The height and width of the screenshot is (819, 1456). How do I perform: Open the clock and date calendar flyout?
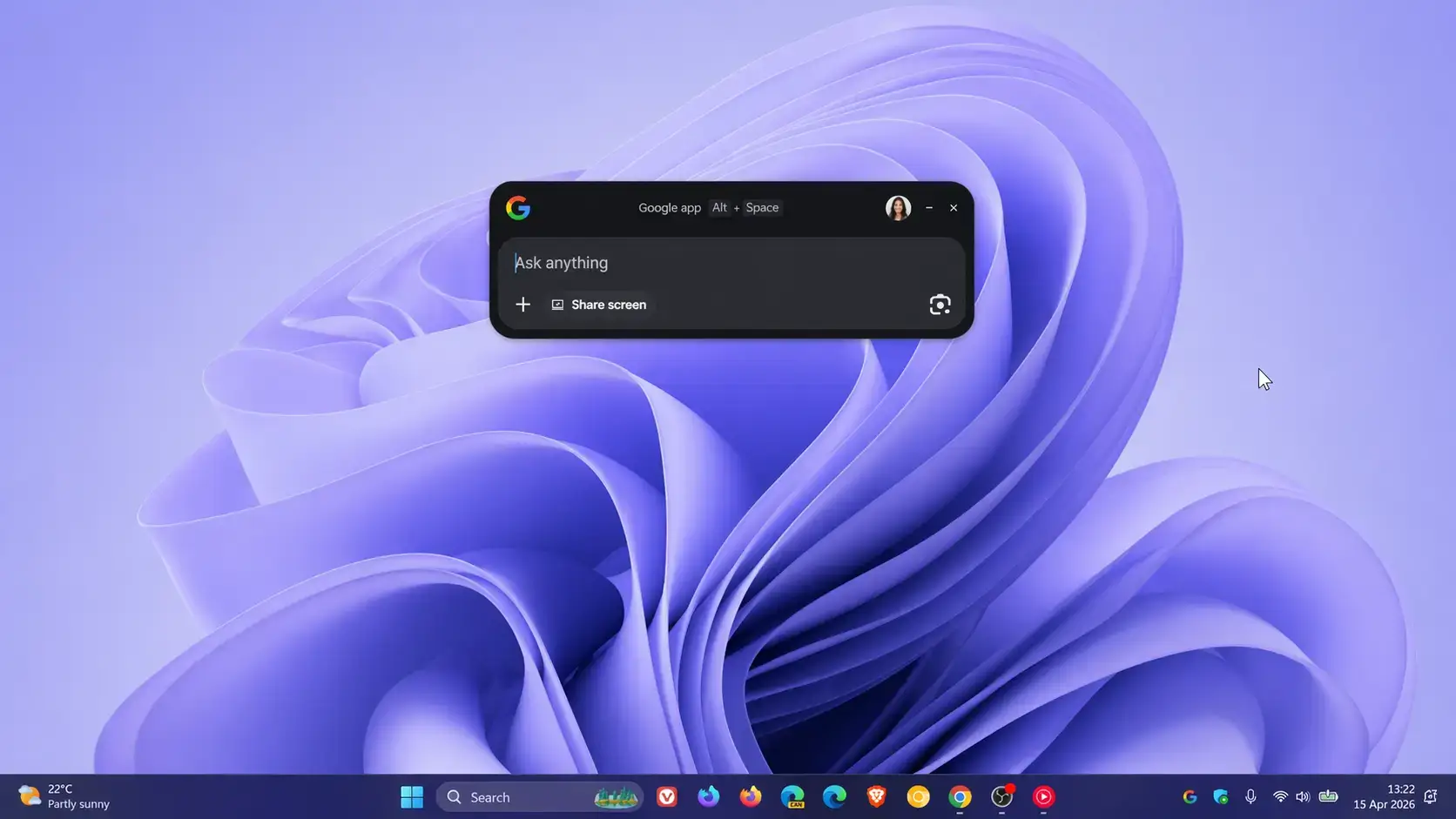pos(1384,796)
